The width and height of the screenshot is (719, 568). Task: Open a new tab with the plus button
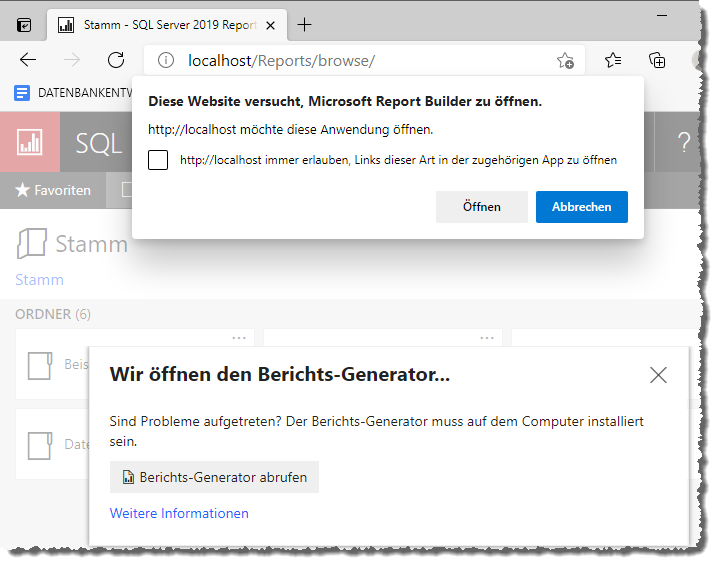click(x=304, y=25)
